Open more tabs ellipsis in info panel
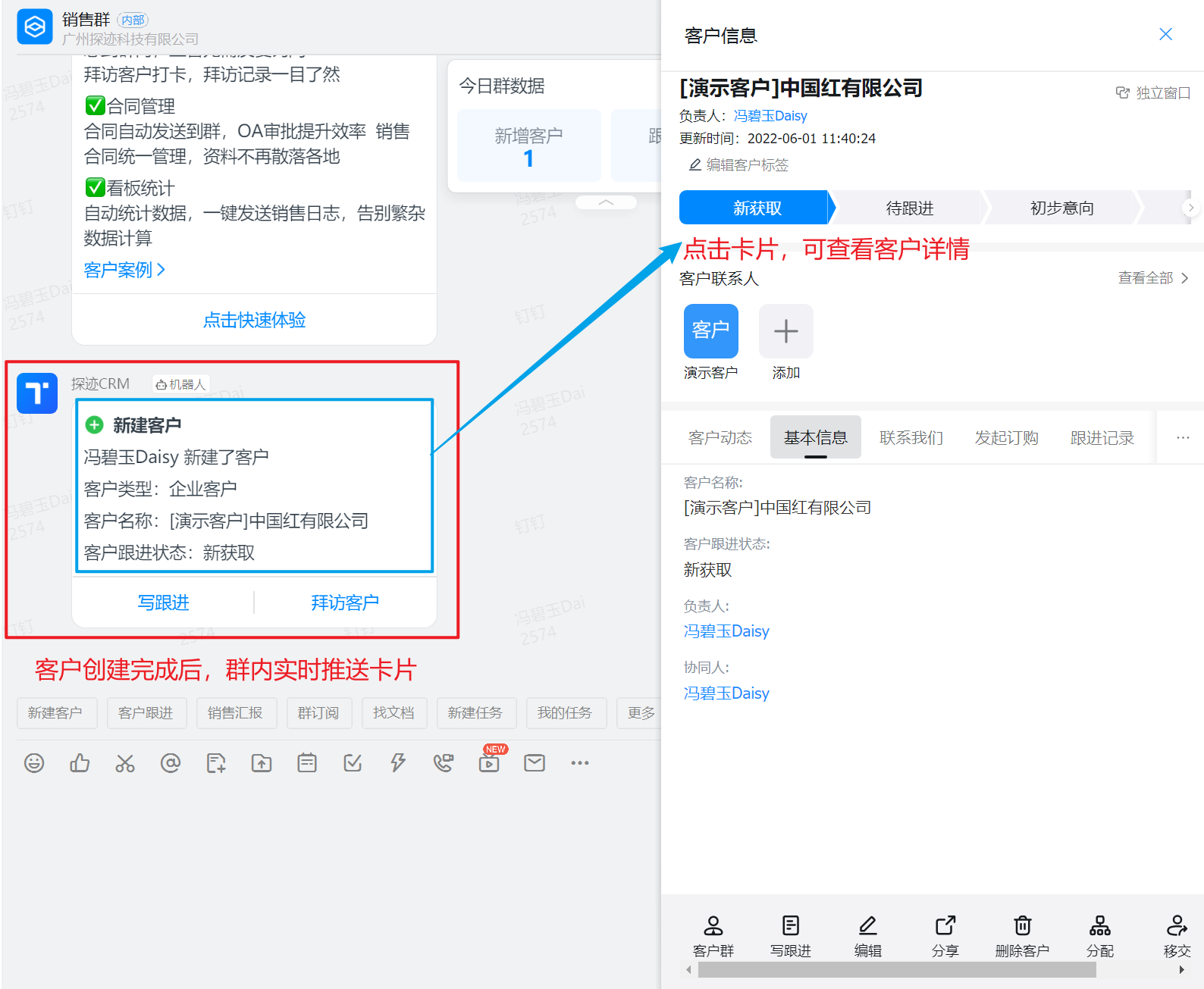The width and height of the screenshot is (1204, 989). [1183, 437]
